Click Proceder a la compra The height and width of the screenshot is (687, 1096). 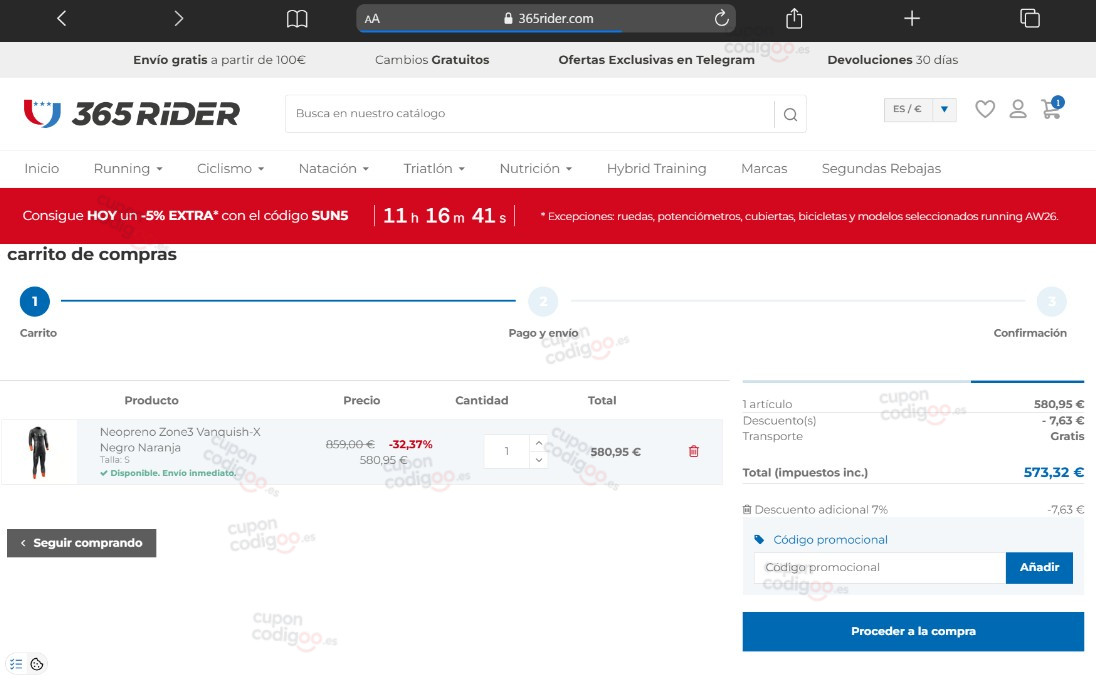pyautogui.click(x=913, y=631)
